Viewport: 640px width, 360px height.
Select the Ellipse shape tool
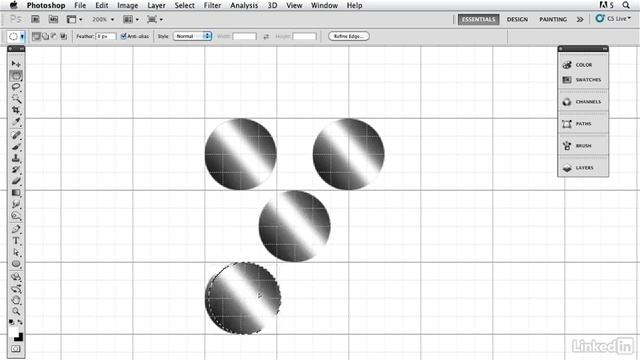pyautogui.click(x=16, y=264)
